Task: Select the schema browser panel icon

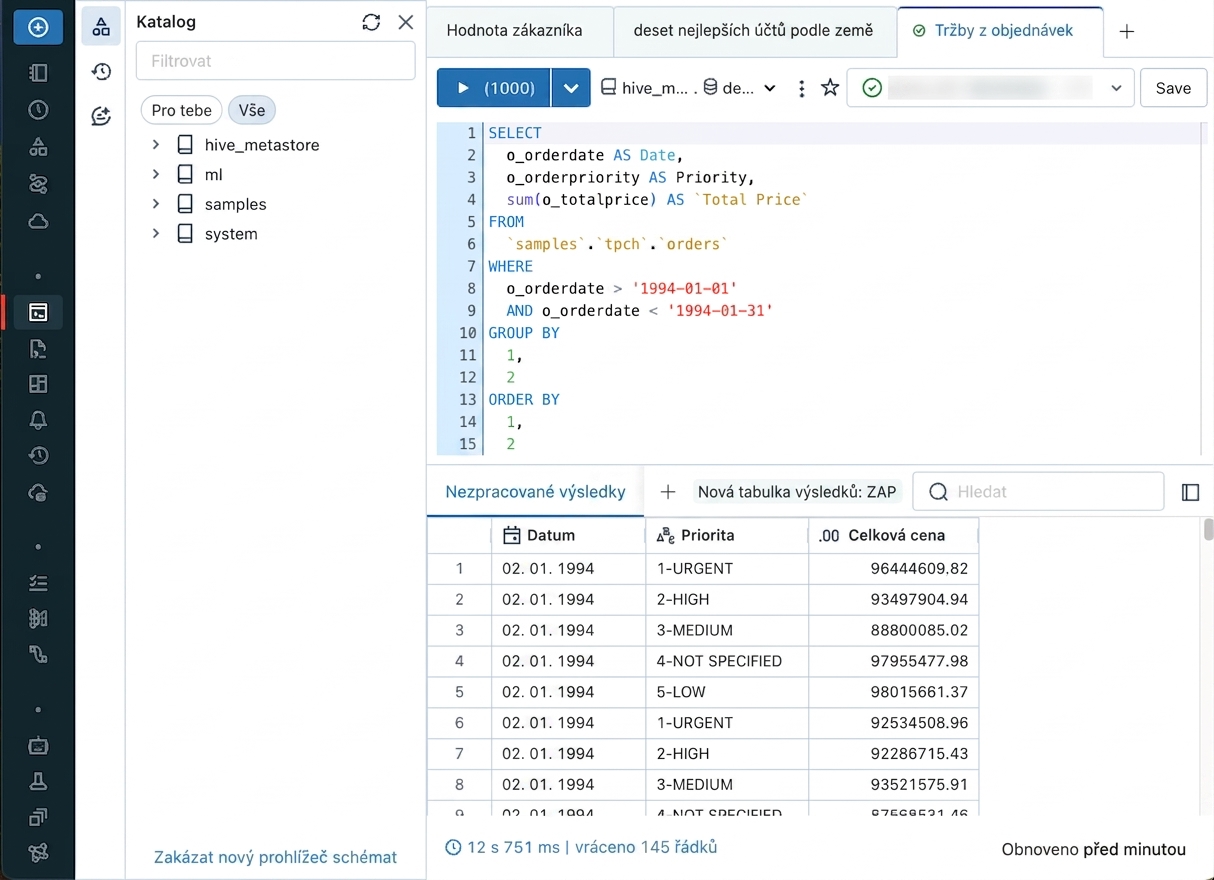Action: click(x=101, y=27)
